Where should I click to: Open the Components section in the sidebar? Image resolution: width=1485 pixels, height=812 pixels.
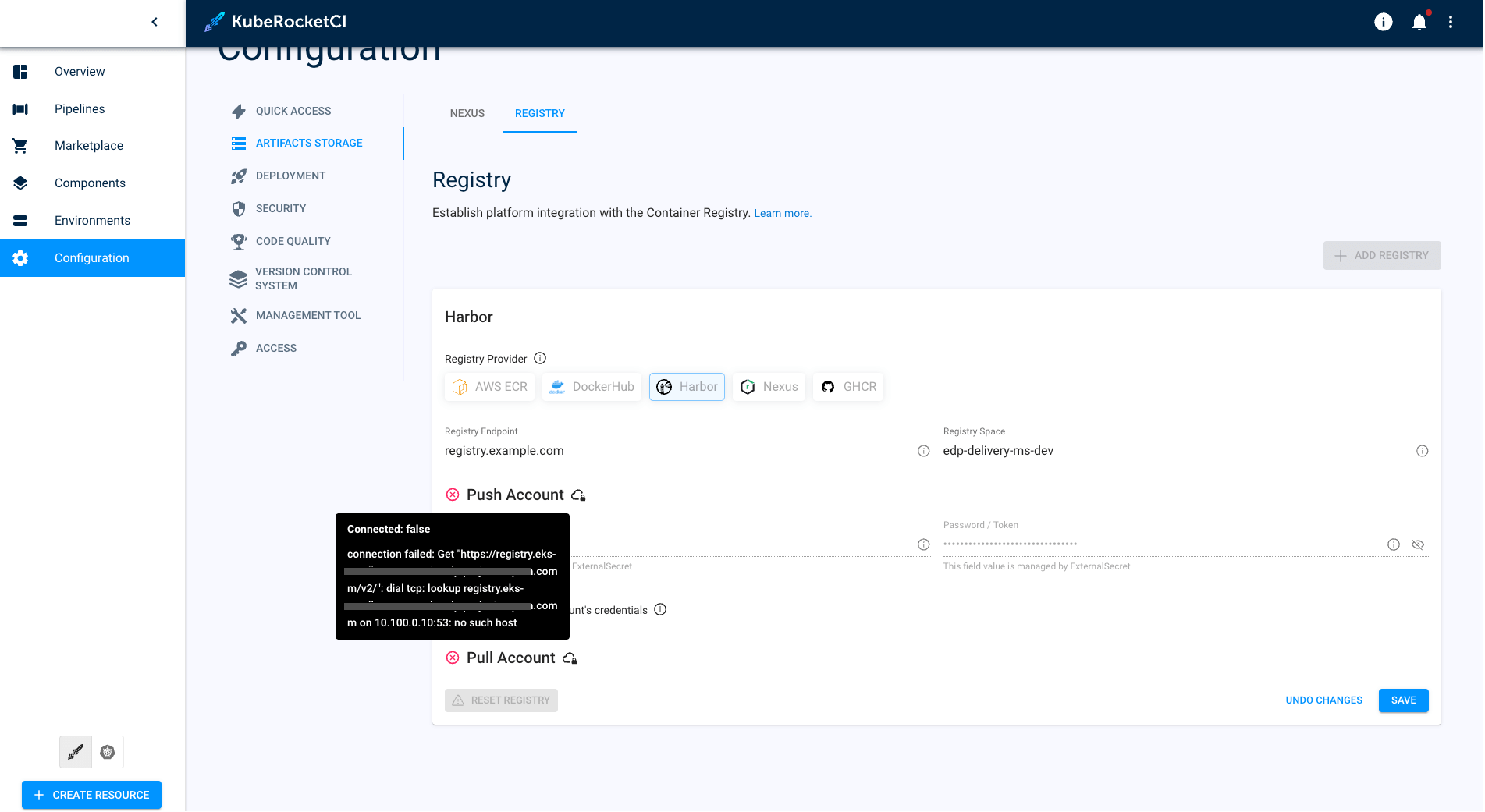coord(90,183)
